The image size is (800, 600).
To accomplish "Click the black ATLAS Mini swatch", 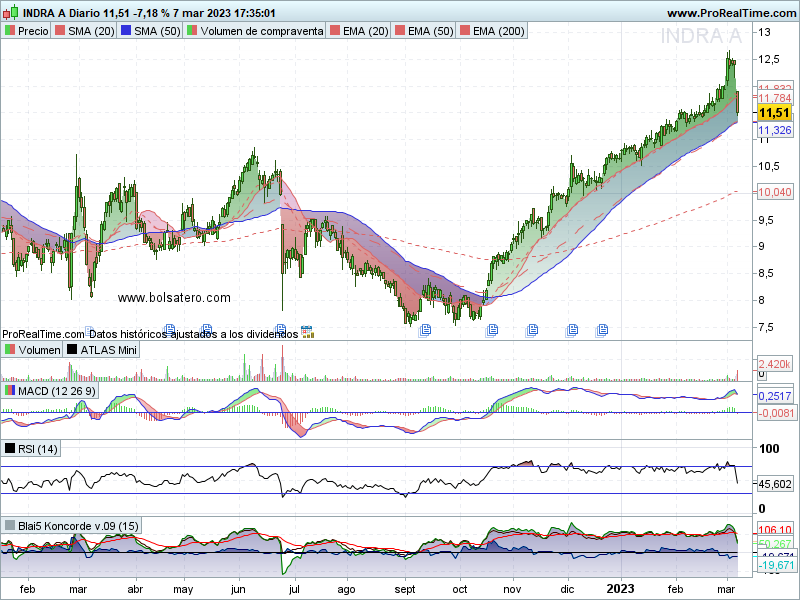I will point(72,349).
